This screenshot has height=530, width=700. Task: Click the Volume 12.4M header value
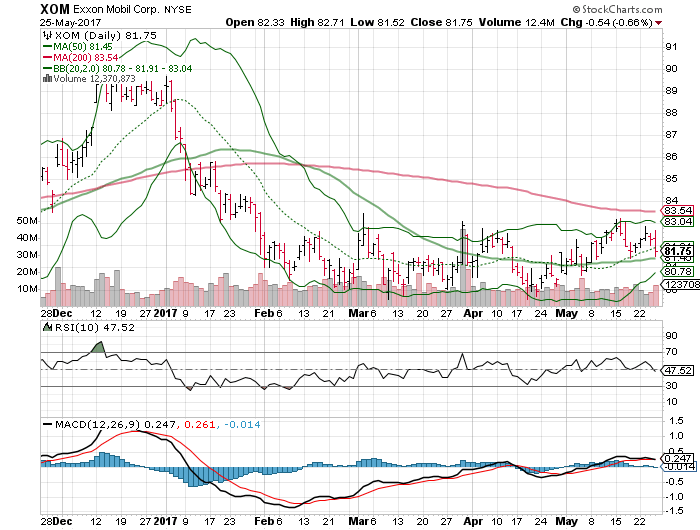point(517,22)
